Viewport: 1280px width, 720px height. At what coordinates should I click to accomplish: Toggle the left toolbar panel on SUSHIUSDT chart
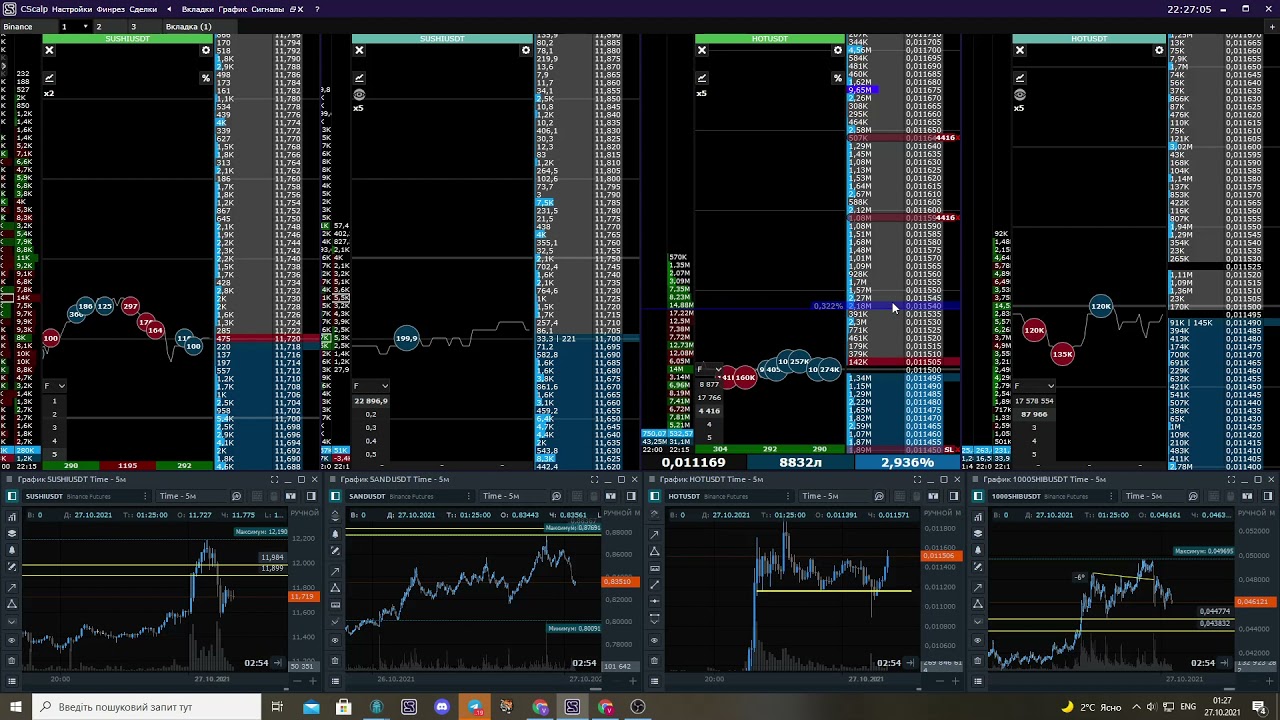click(x=11, y=496)
